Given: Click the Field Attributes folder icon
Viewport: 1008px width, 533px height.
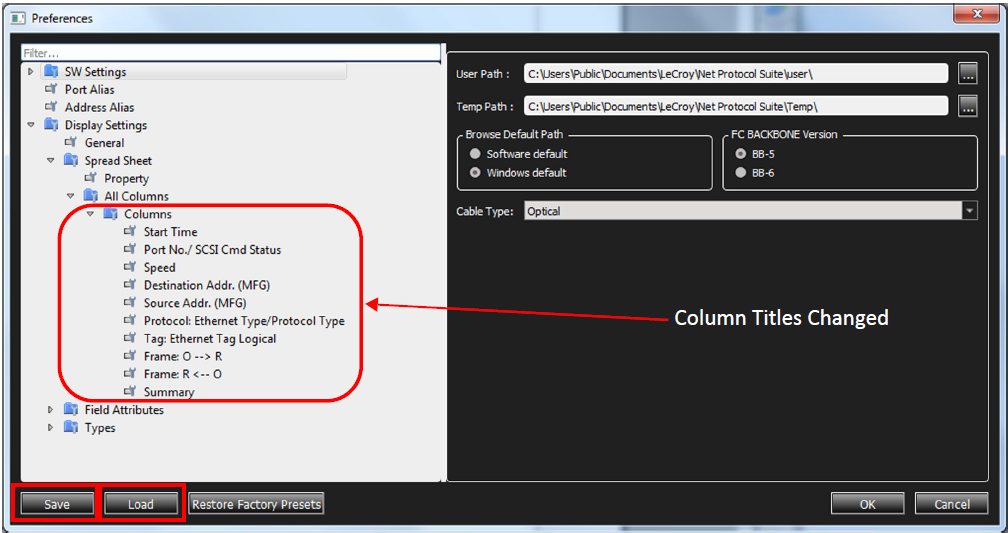Looking at the screenshot, I should point(71,409).
